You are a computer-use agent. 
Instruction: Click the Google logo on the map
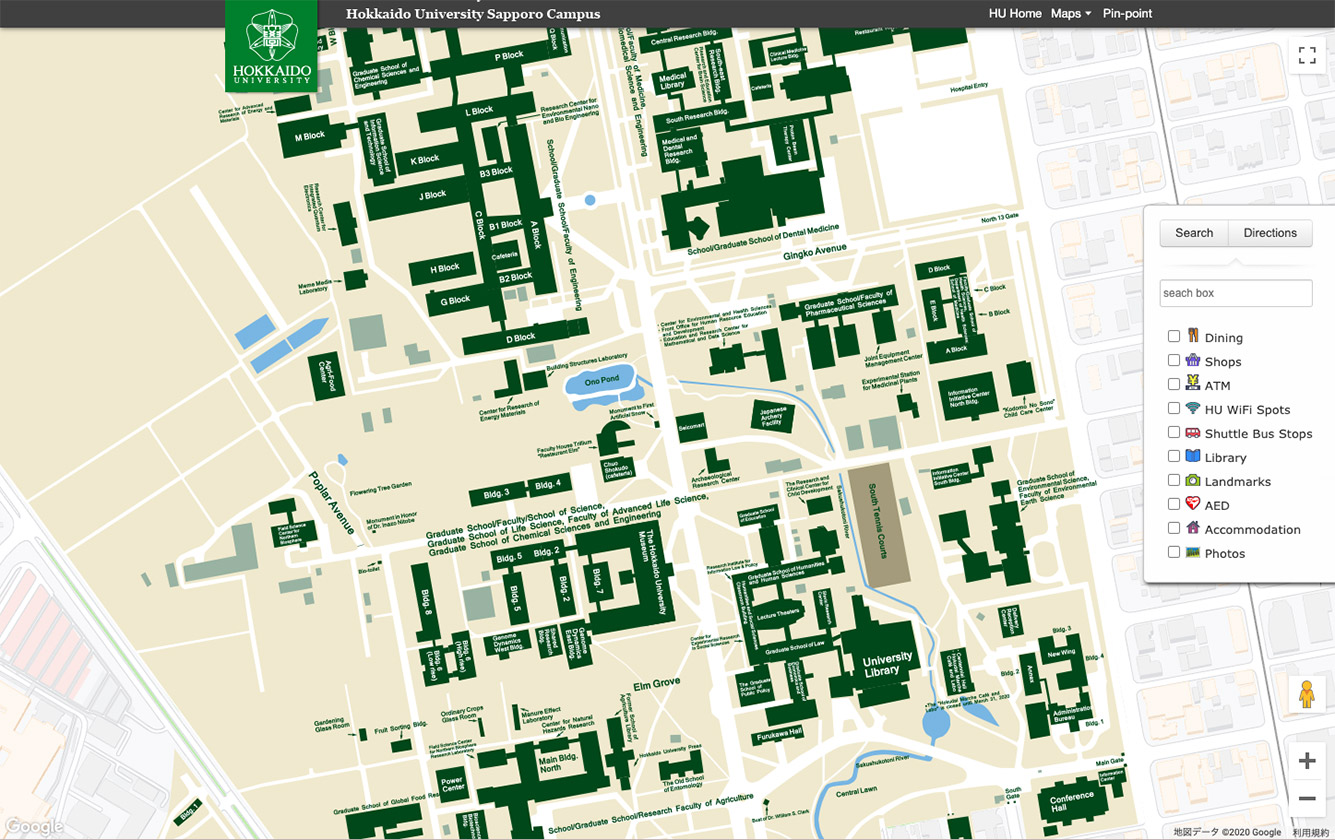click(33, 827)
